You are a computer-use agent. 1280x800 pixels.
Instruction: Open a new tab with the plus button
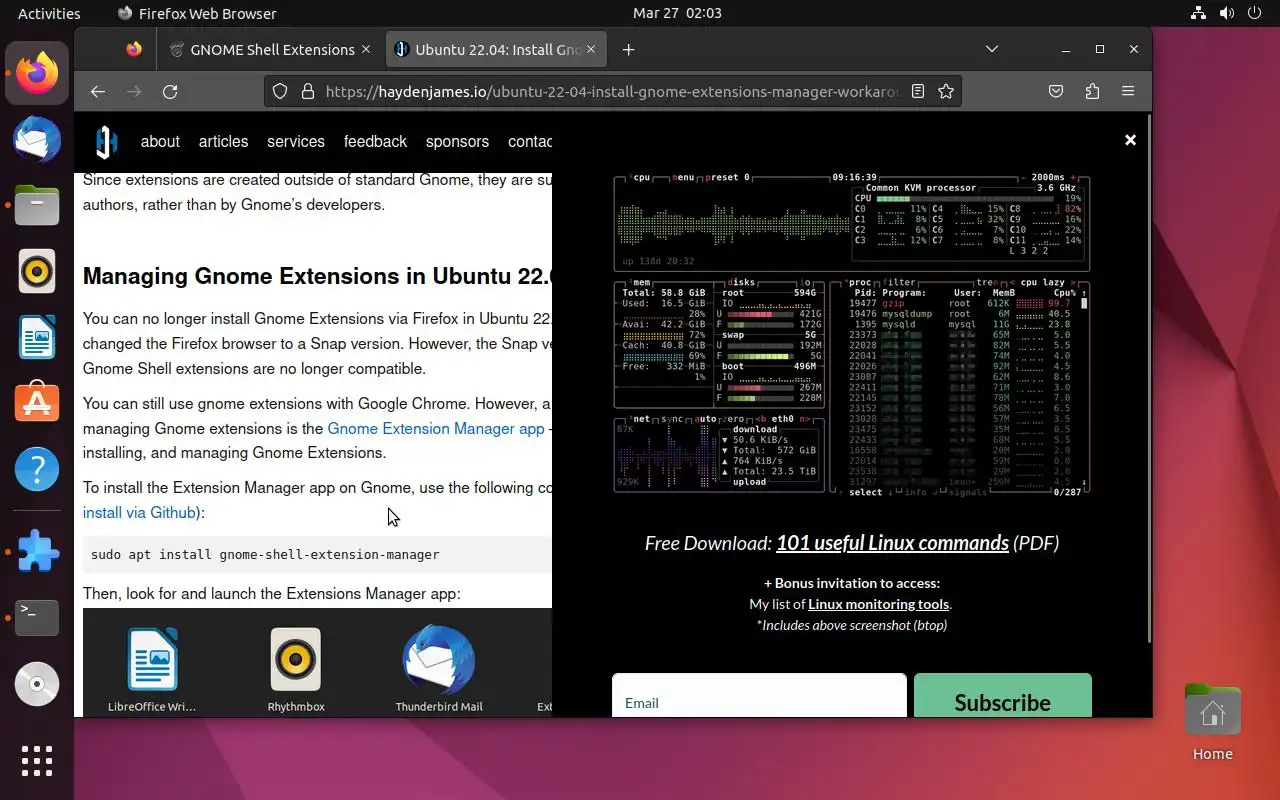point(628,49)
